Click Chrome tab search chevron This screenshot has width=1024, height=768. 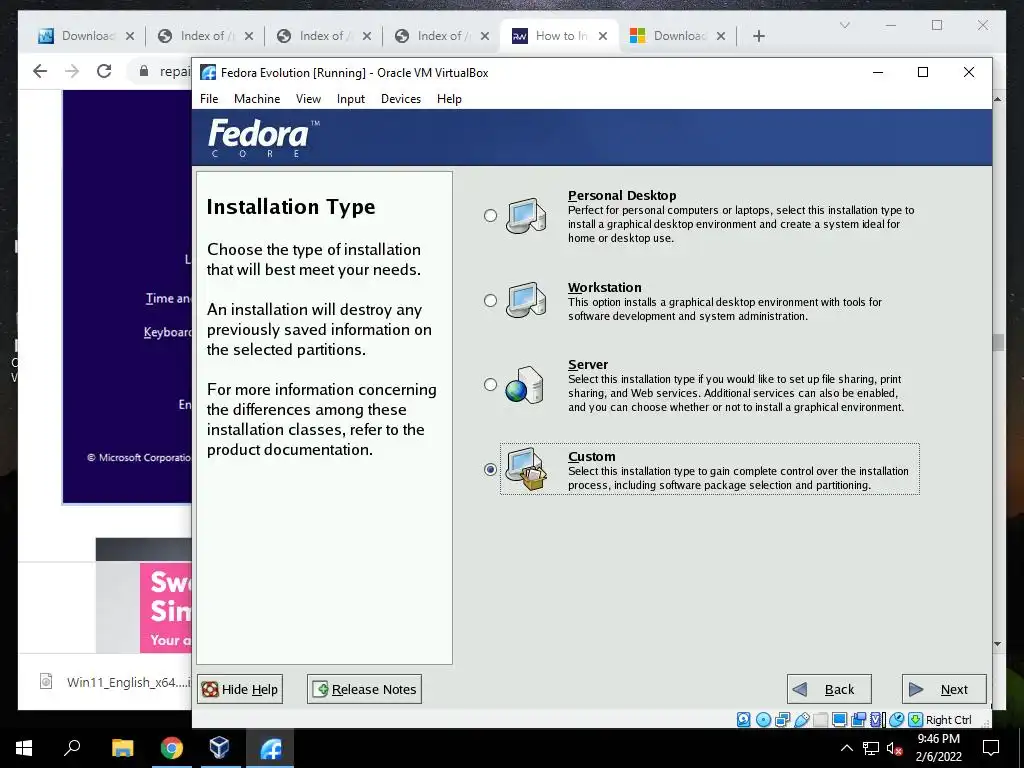click(x=844, y=25)
